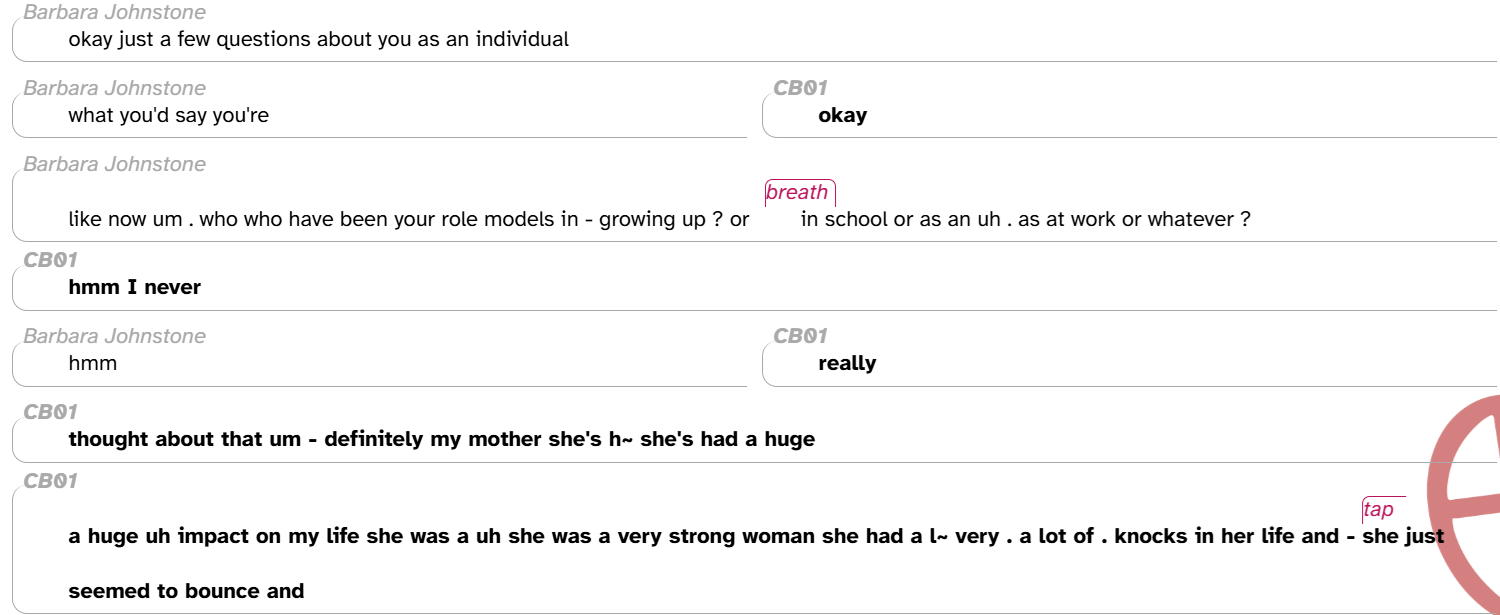This screenshot has height=615, width=1500.
Task: Click CB01 label above 'really'
Action: click(x=800, y=336)
